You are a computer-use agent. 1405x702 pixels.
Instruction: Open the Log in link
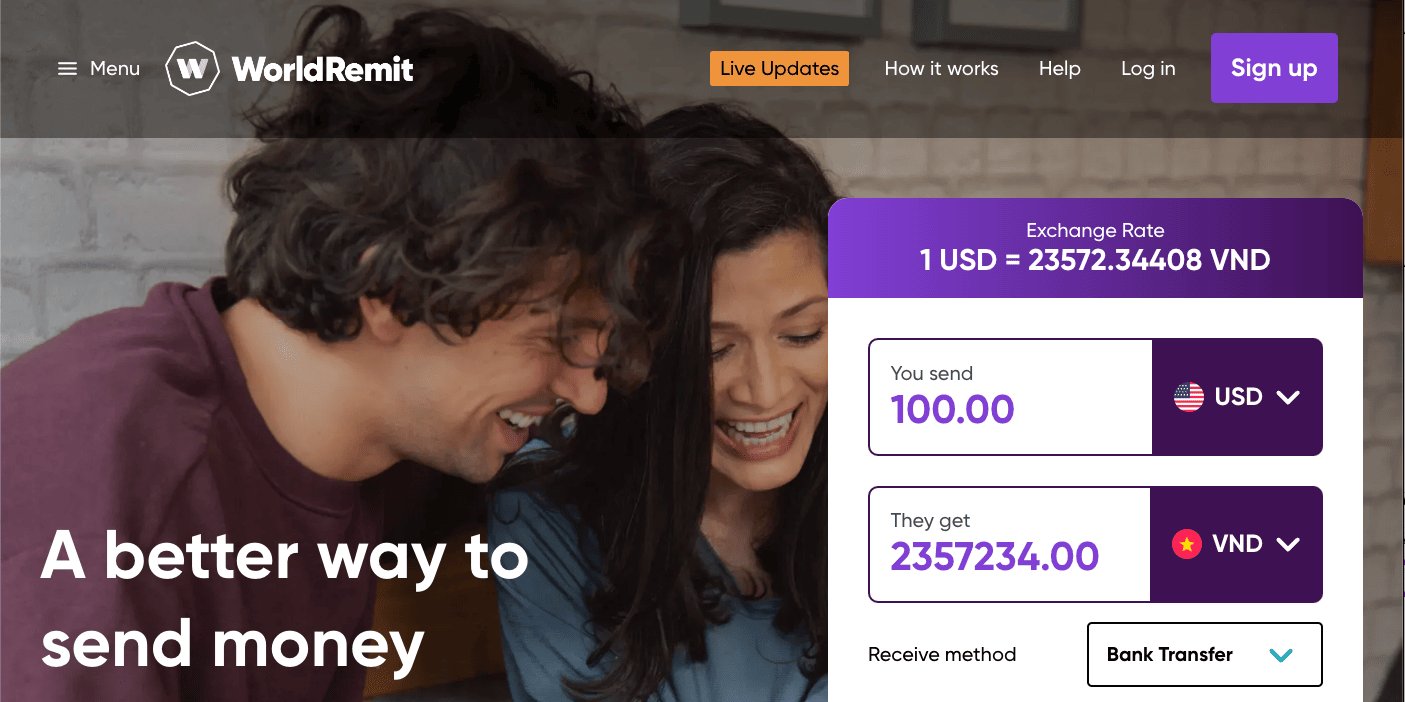[x=1147, y=68]
